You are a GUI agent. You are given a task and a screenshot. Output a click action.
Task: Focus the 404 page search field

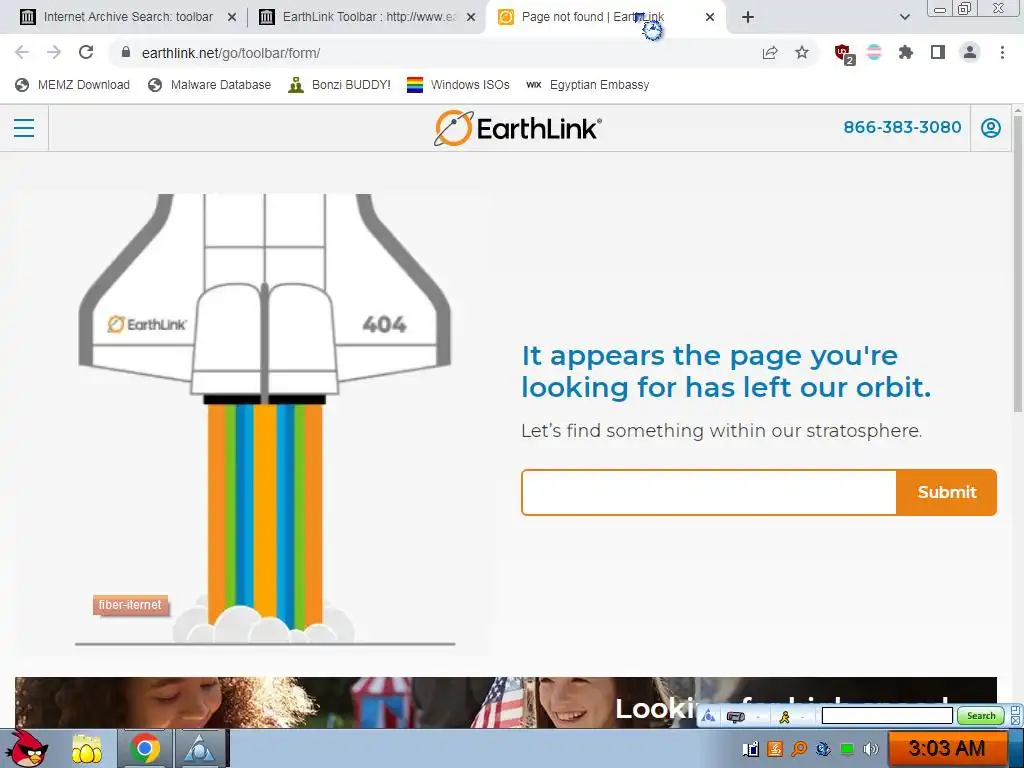tap(709, 492)
